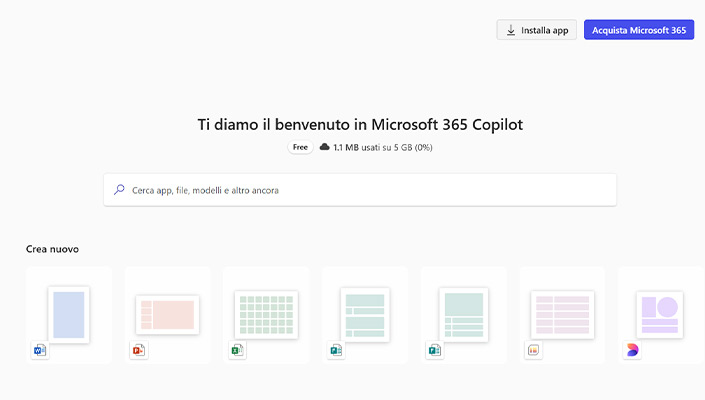Open the teal form thumbnail with sidebar rows
The image size is (705, 400).
click(x=365, y=314)
